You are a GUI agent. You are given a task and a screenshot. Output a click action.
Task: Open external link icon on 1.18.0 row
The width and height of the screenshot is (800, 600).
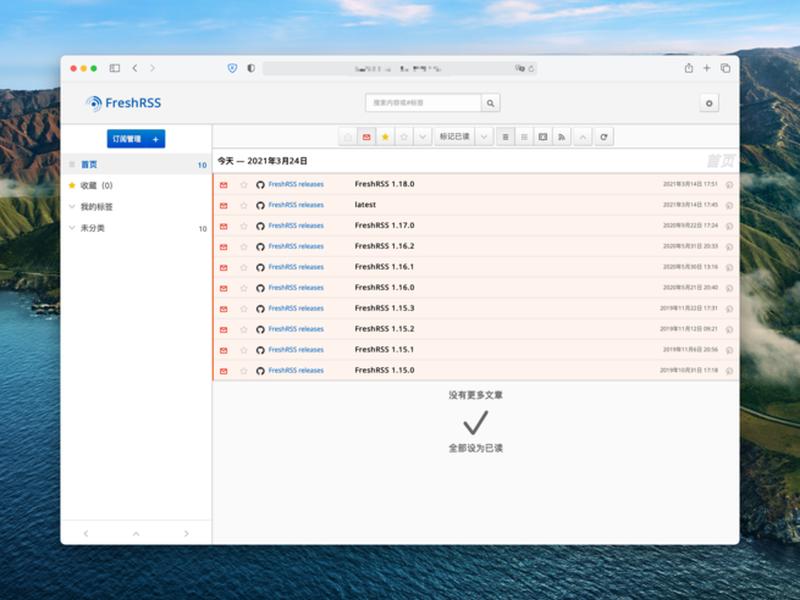pos(729,185)
